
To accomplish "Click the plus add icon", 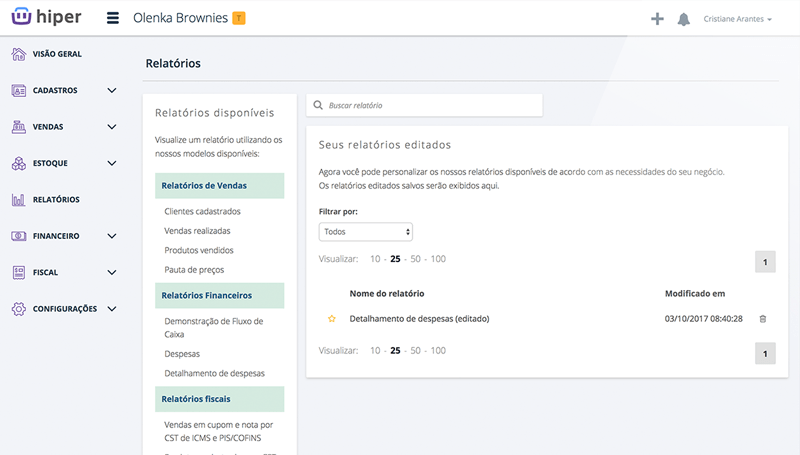I will click(x=657, y=19).
